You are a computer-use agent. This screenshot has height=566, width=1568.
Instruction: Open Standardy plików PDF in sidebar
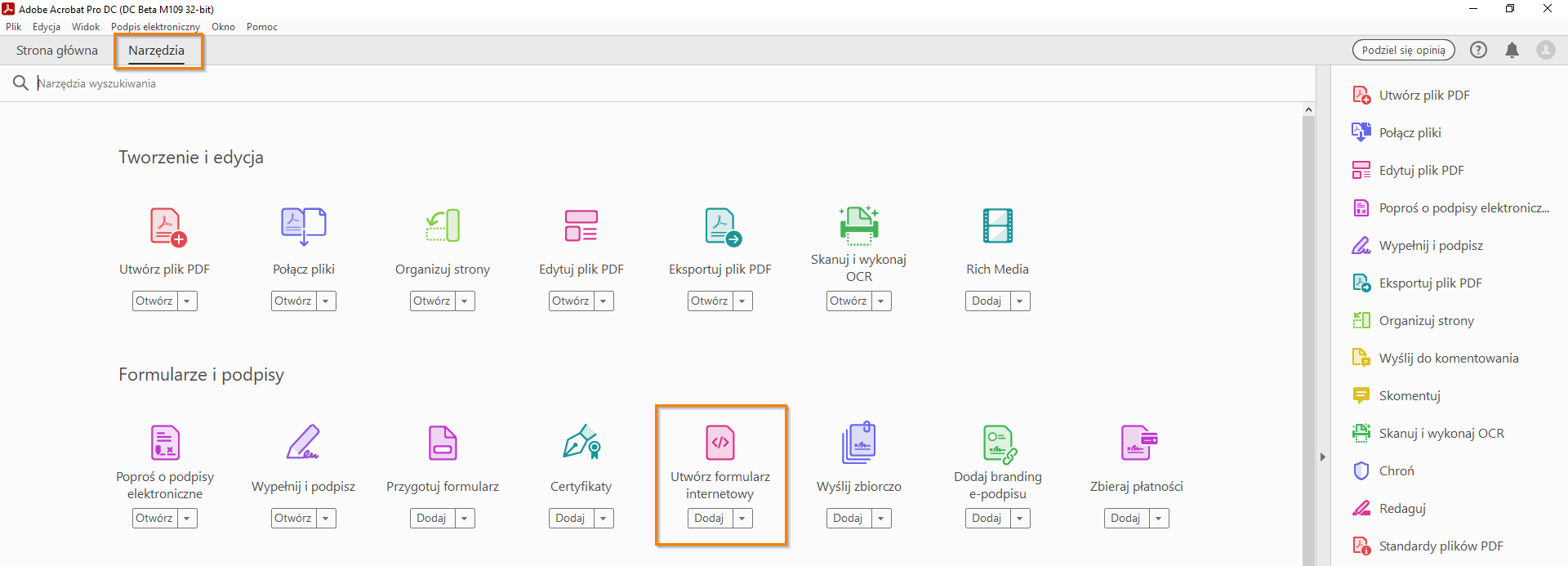1428,546
